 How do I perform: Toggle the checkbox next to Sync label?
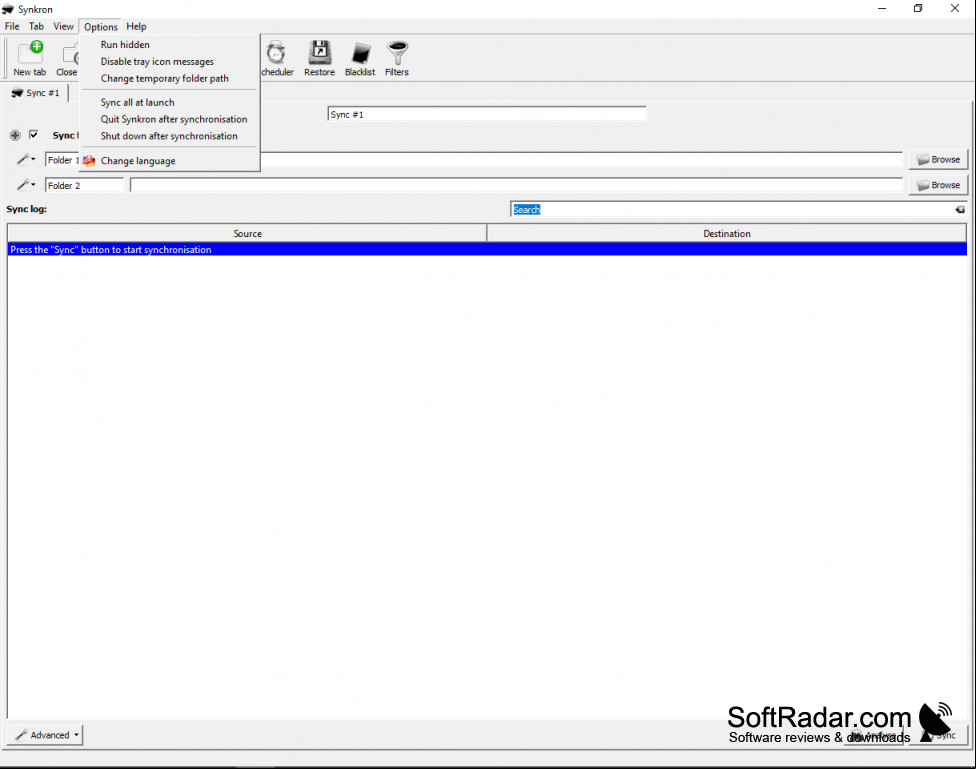click(x=34, y=134)
